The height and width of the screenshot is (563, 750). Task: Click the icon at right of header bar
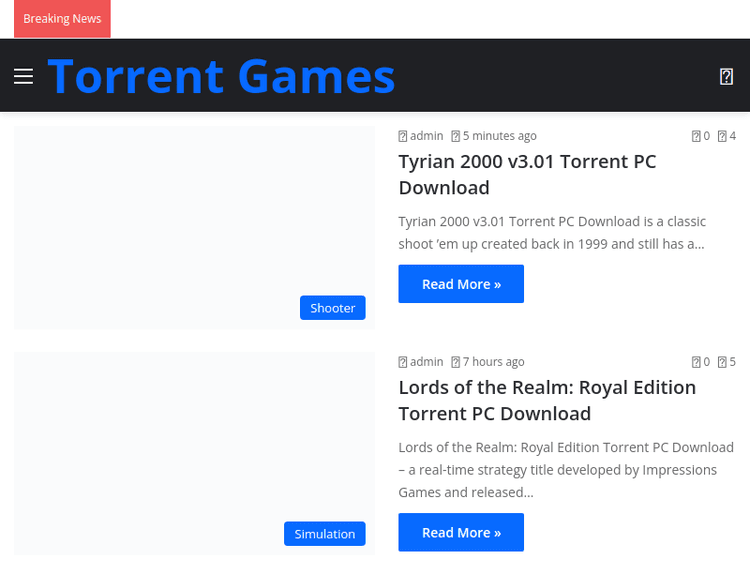click(x=726, y=76)
